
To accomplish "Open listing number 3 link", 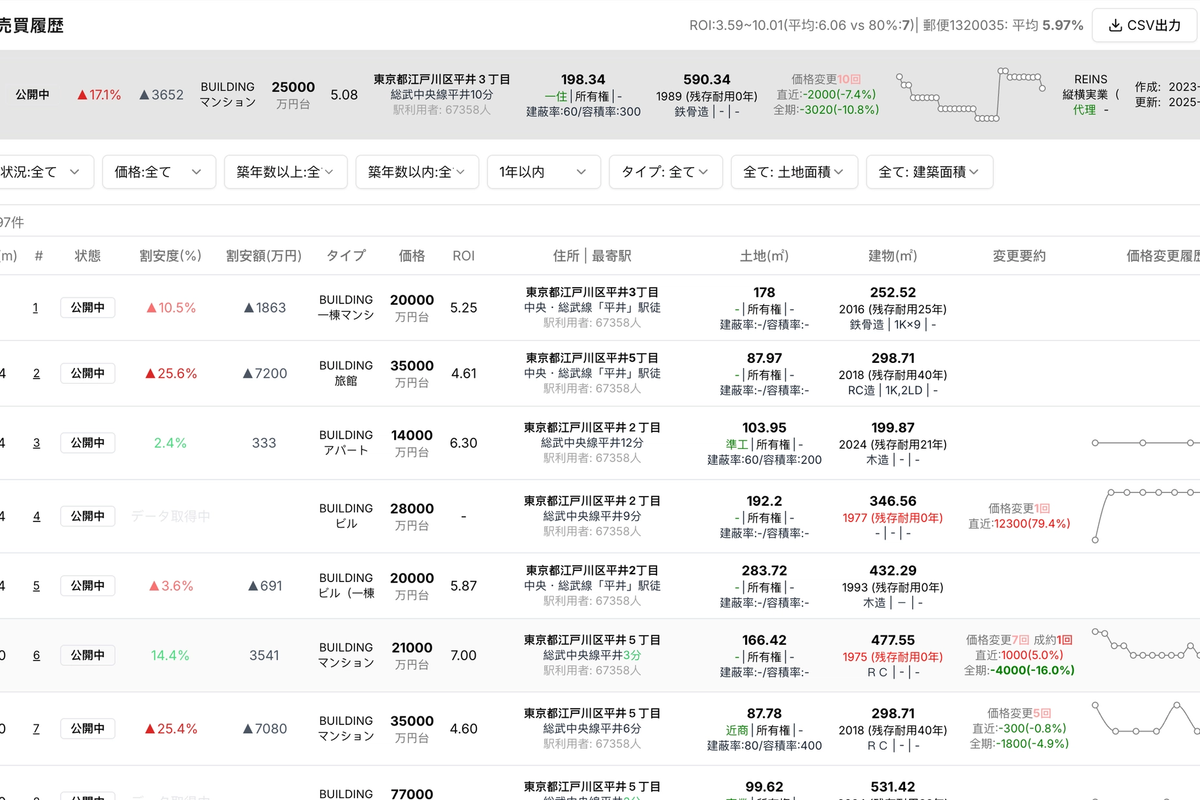I will pos(36,442).
